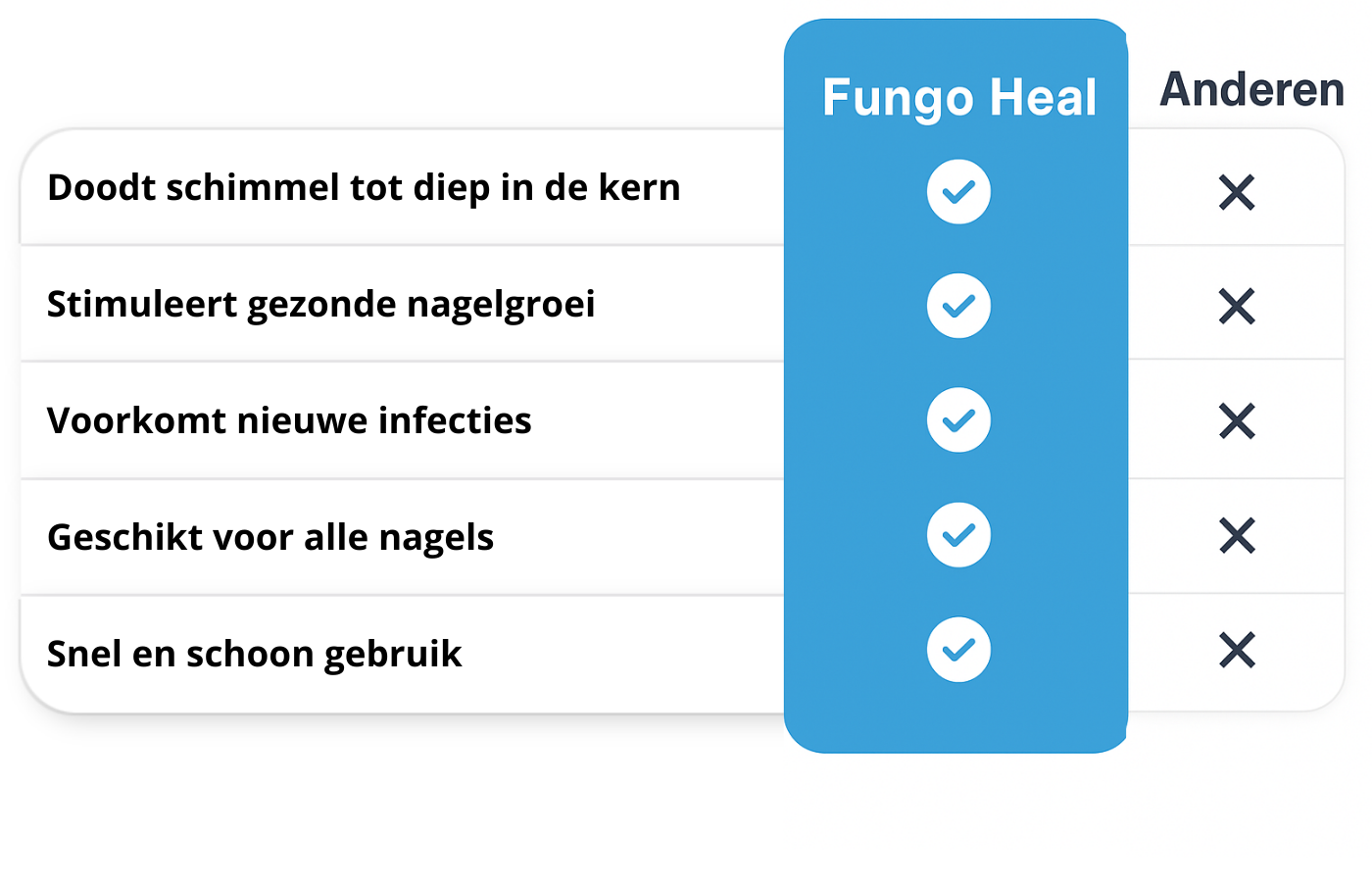Click the checkmark for Geschikt voor alle nagels
The width and height of the screenshot is (1372, 882).
click(x=958, y=535)
